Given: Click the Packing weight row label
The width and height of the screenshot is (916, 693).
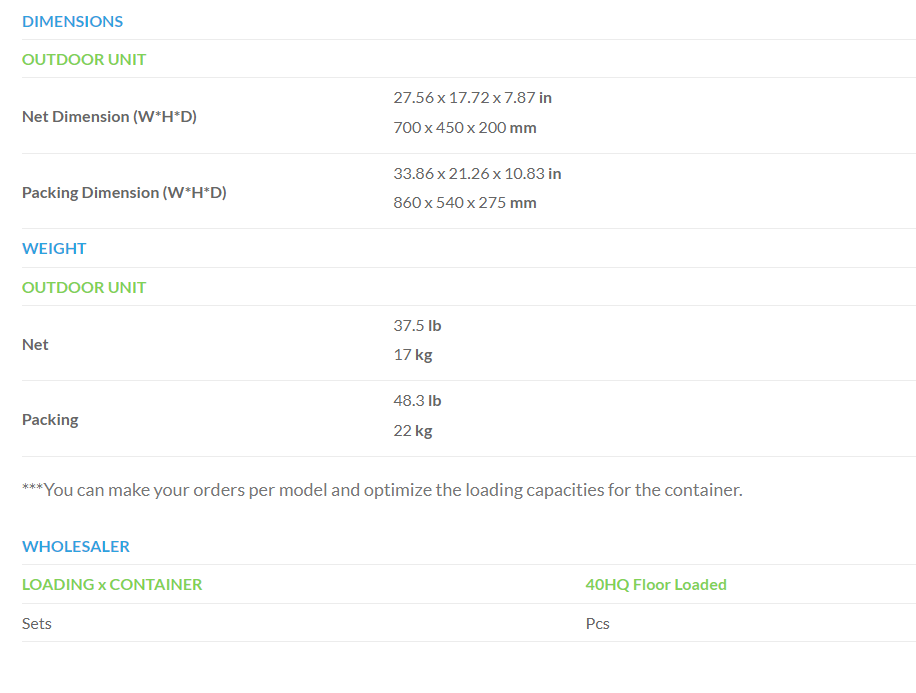Looking at the screenshot, I should pos(50,420).
